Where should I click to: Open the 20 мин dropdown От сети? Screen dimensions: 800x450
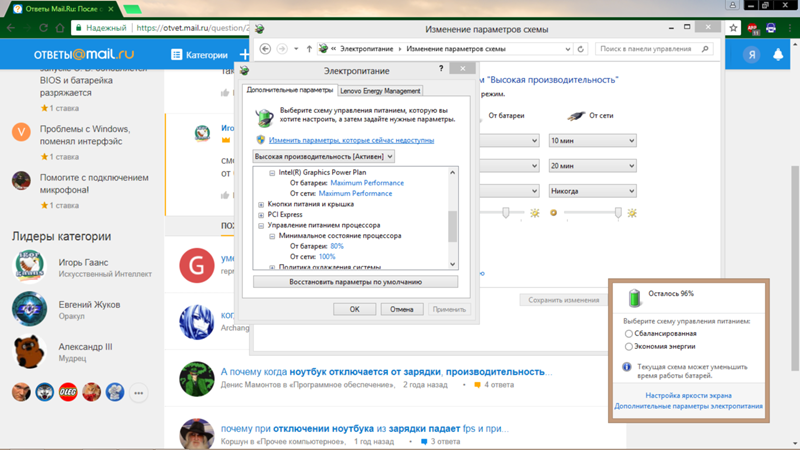[592, 166]
